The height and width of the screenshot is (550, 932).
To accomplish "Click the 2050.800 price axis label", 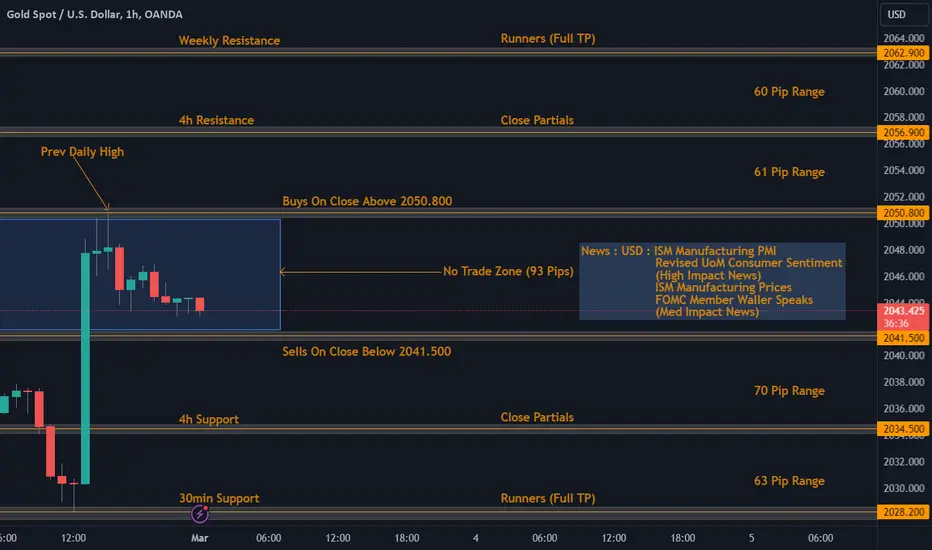I will tap(903, 213).
